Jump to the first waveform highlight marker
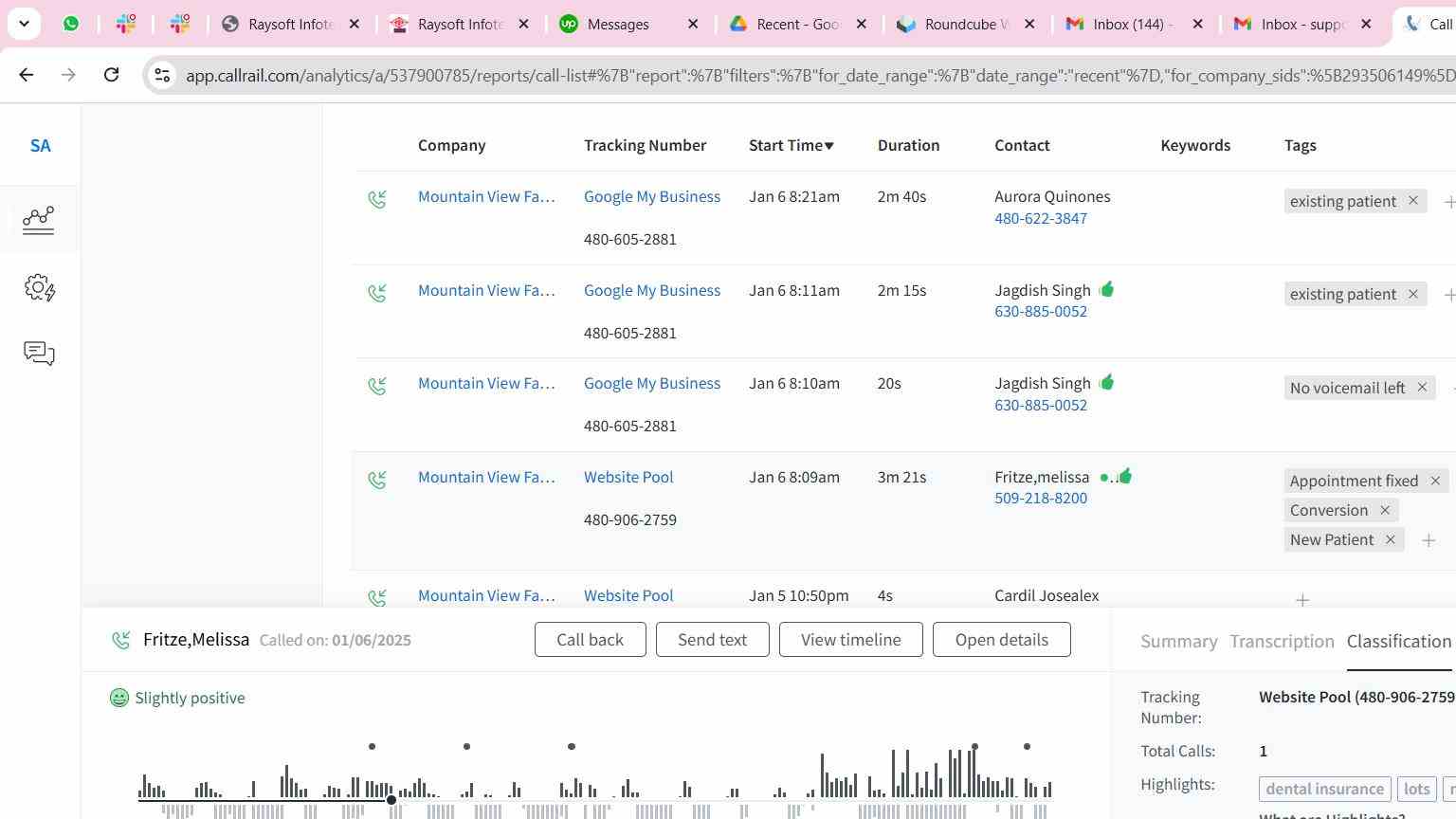This screenshot has height=819, width=1456. tap(372, 746)
